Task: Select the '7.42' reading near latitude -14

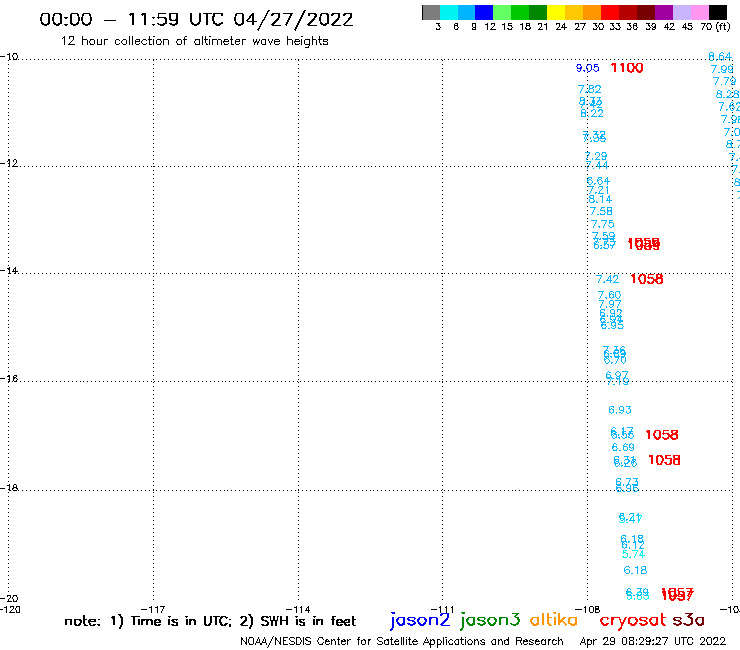Action: click(x=607, y=279)
